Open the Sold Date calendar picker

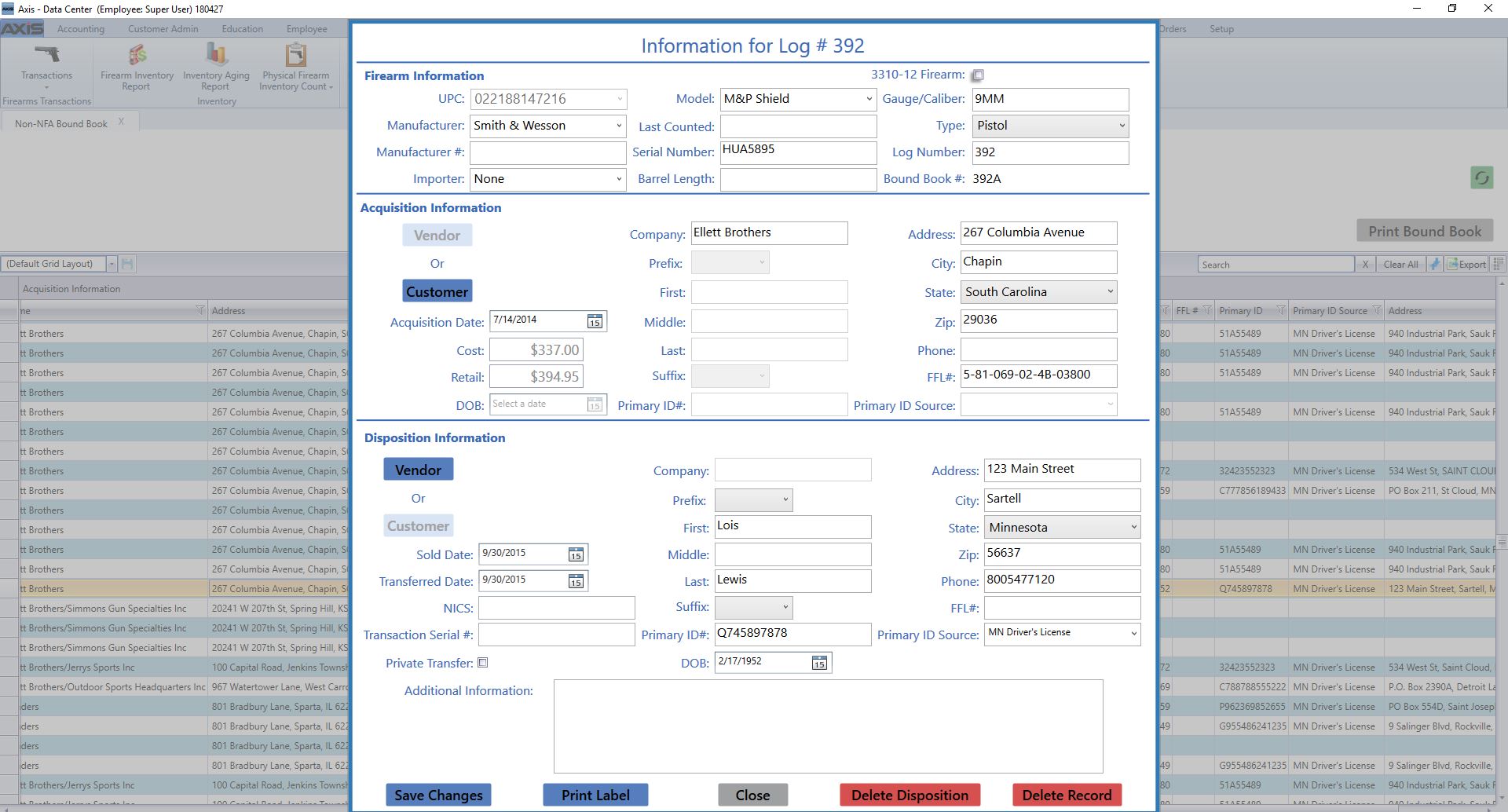click(576, 555)
